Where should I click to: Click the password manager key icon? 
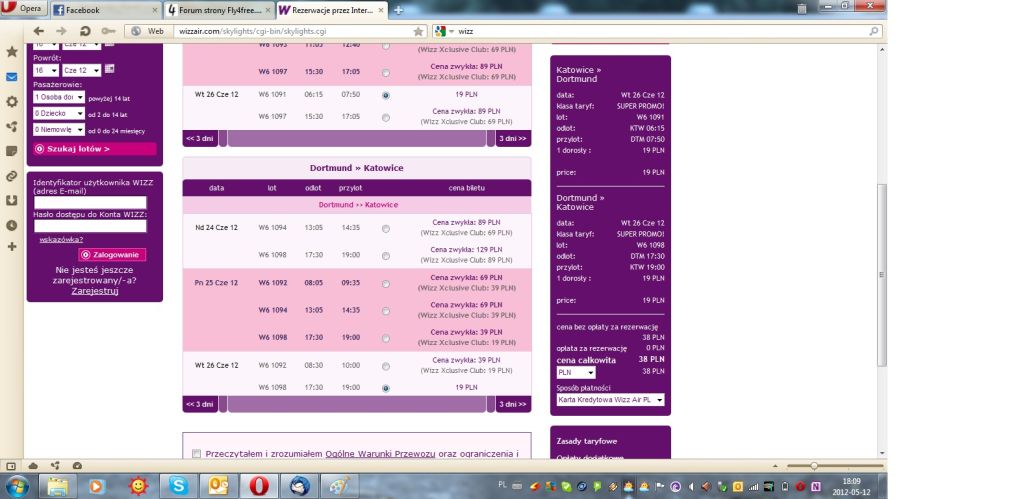[108, 31]
